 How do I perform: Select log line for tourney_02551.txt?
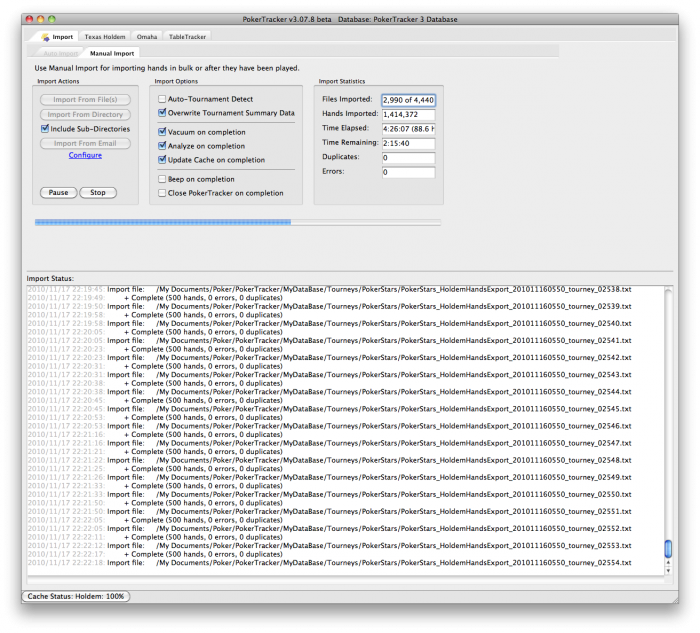click(329, 511)
